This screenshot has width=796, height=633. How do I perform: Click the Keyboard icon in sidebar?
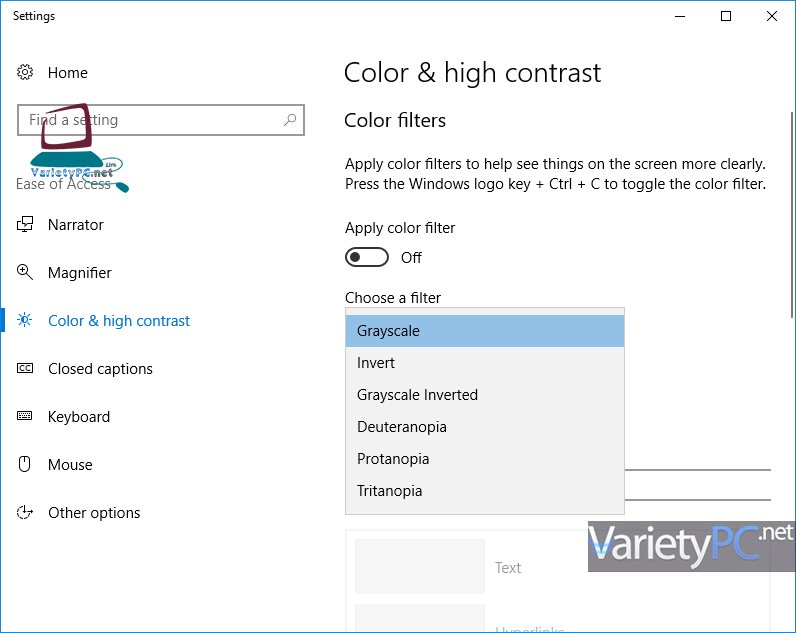tap(26, 417)
